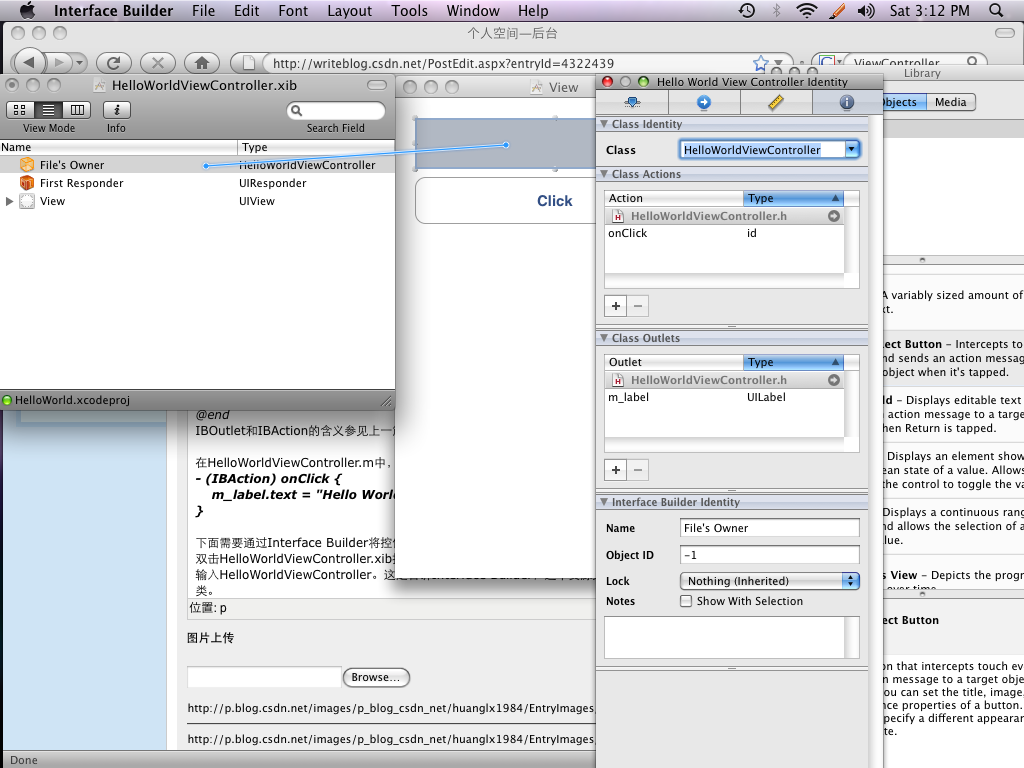Add a new class outlet
This screenshot has width=1024, height=768.
[x=616, y=470]
